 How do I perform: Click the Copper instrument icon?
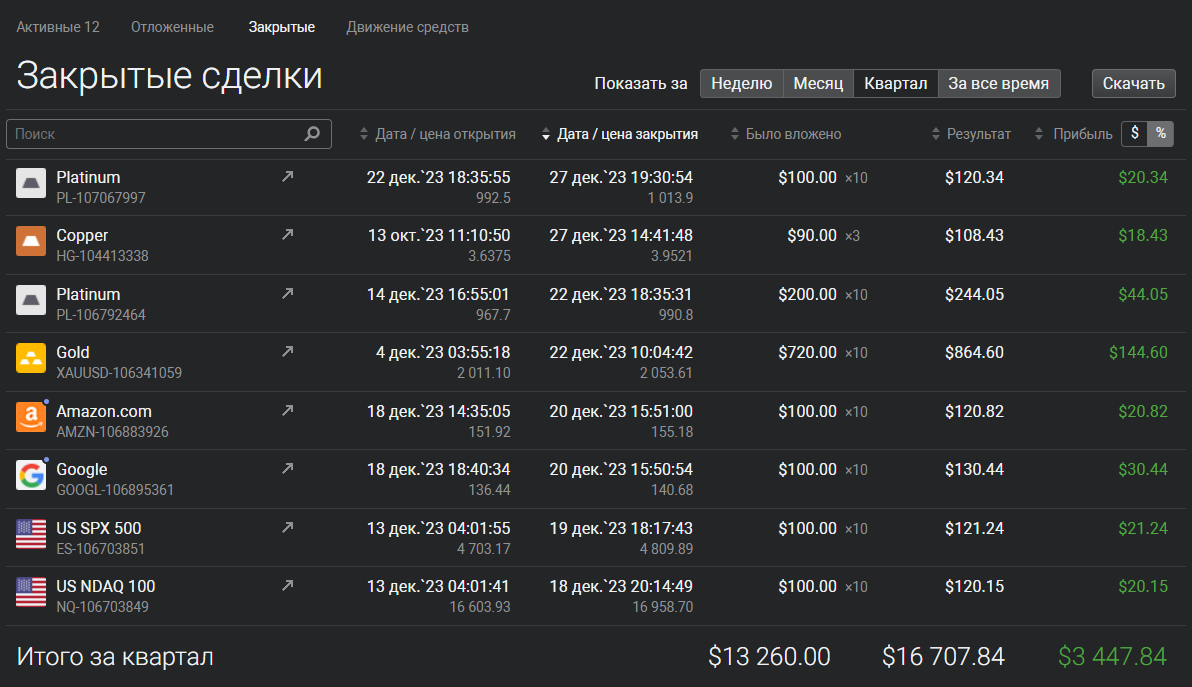[x=31, y=241]
